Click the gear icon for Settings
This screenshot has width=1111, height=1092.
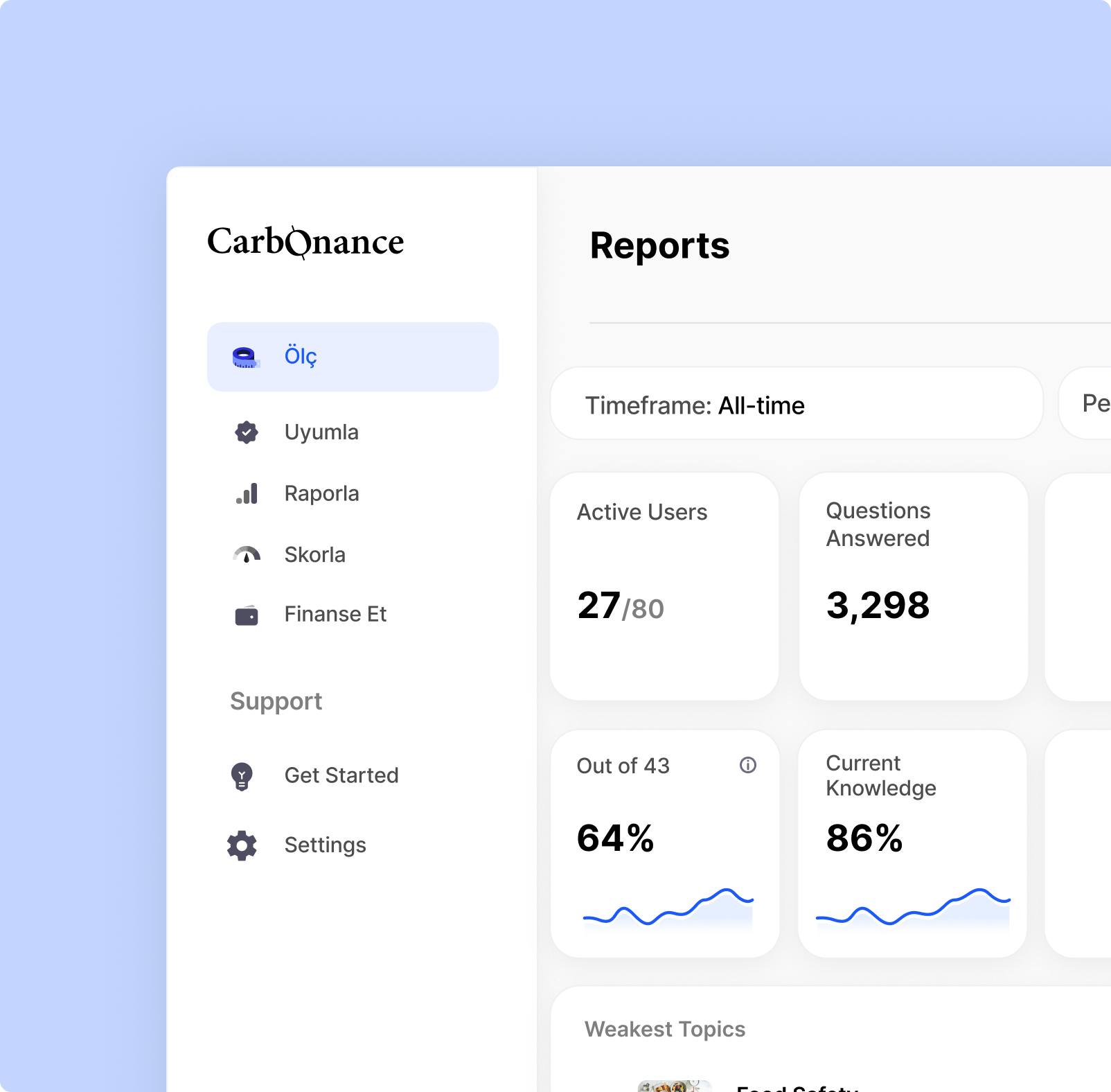click(x=242, y=845)
